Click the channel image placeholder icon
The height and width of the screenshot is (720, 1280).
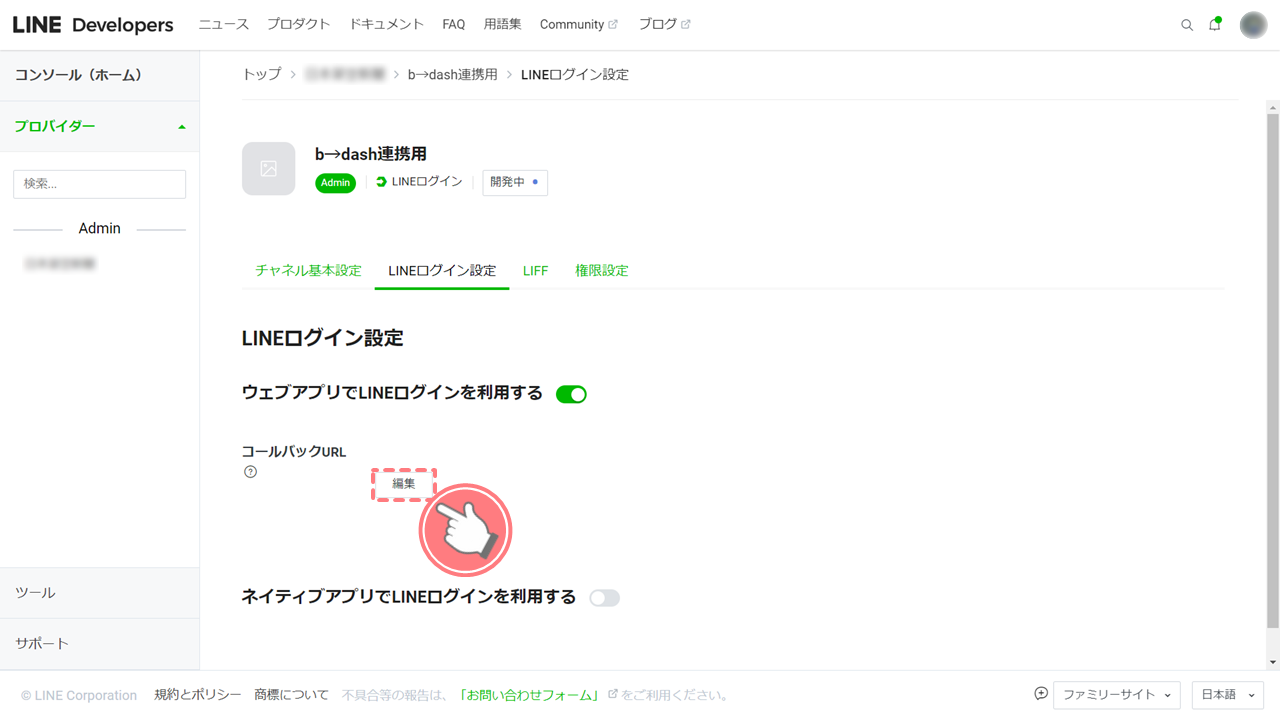269,168
